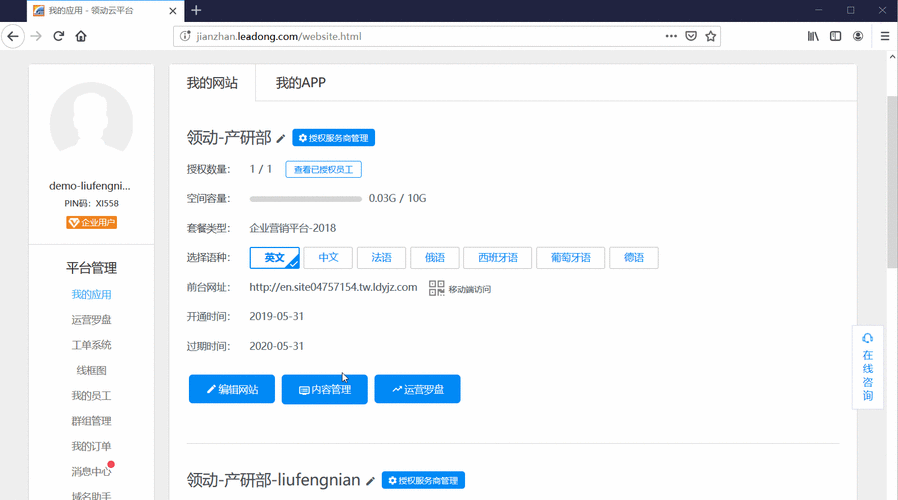Reload the page with the refresh icon

[58, 36]
